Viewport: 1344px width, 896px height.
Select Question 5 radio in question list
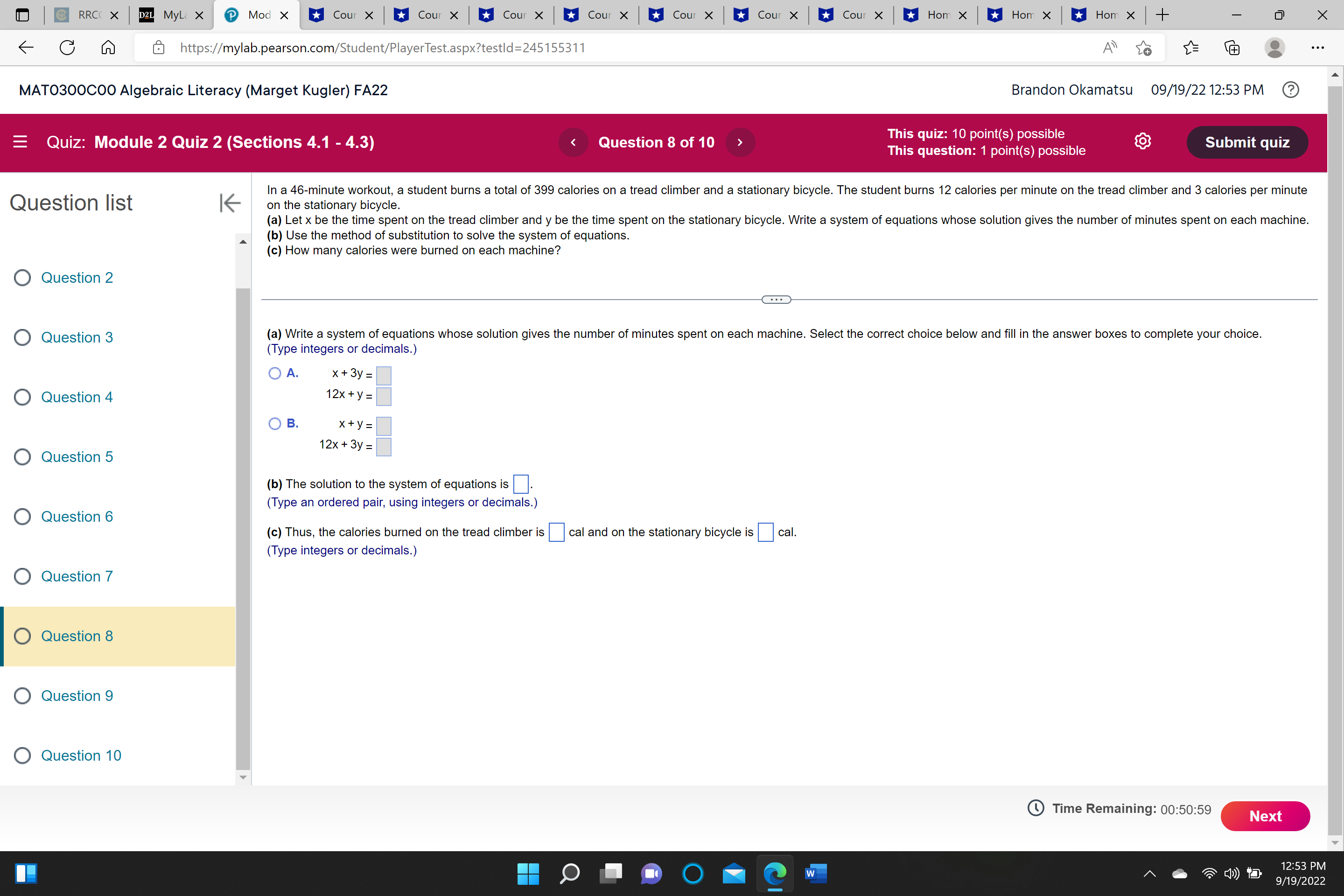(x=22, y=457)
